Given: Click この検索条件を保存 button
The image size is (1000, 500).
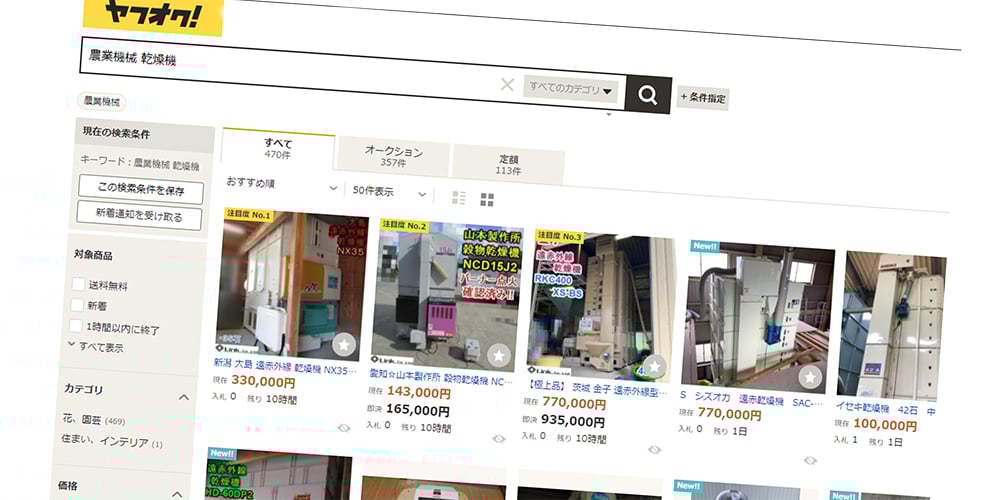Looking at the screenshot, I should pos(140,189).
